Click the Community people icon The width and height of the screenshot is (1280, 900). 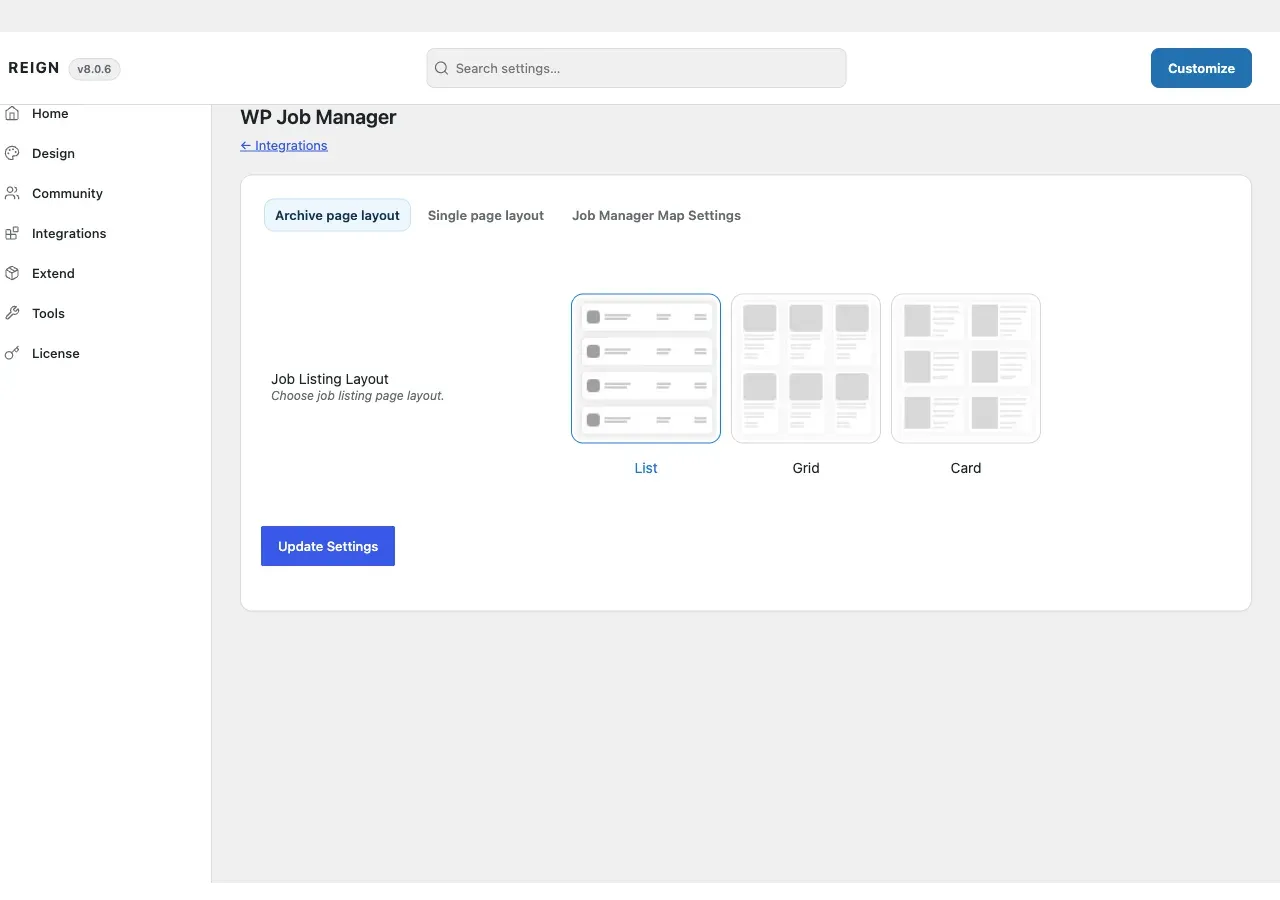click(x=12, y=193)
